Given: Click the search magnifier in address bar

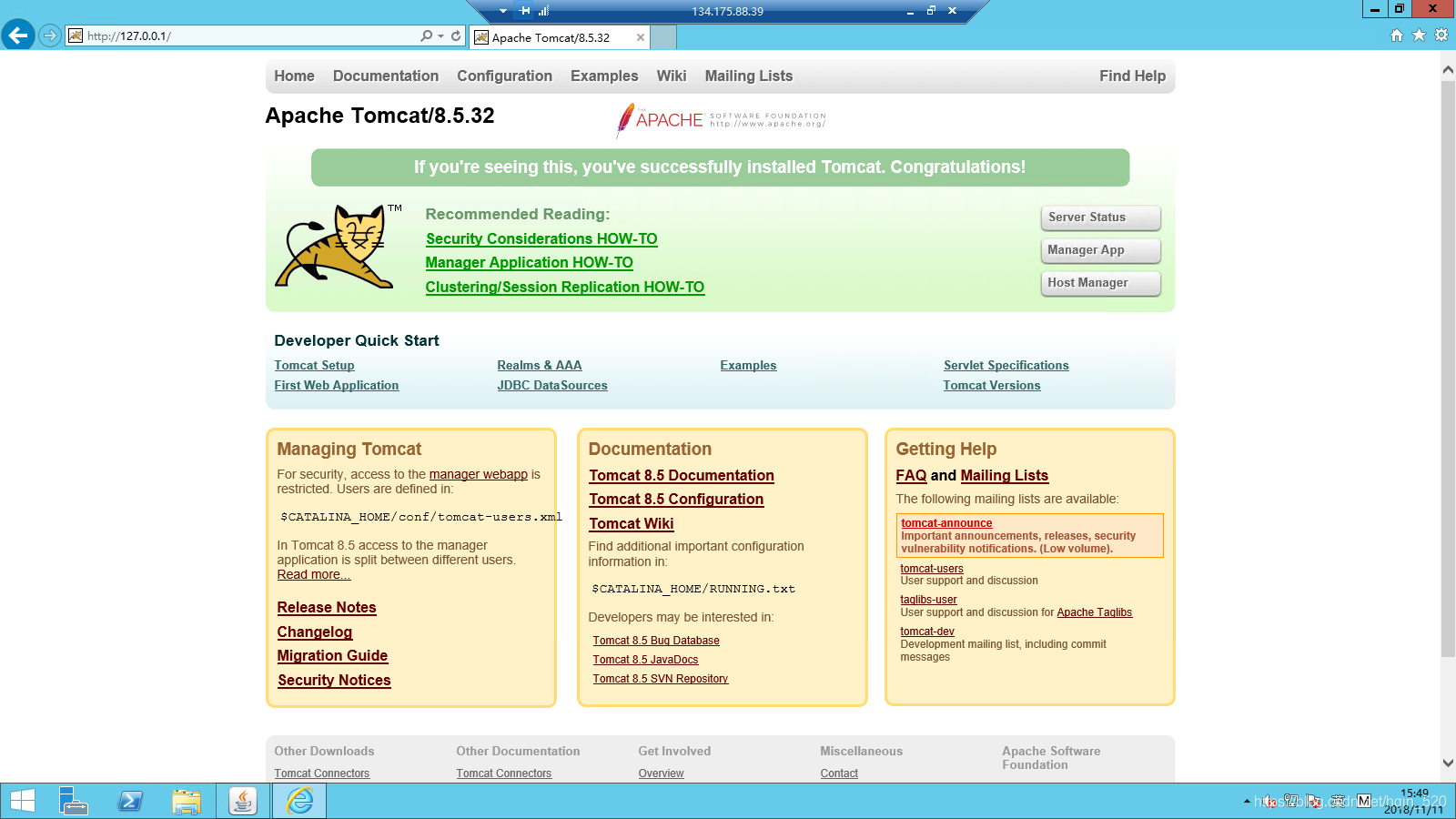Looking at the screenshot, I should 426,36.
